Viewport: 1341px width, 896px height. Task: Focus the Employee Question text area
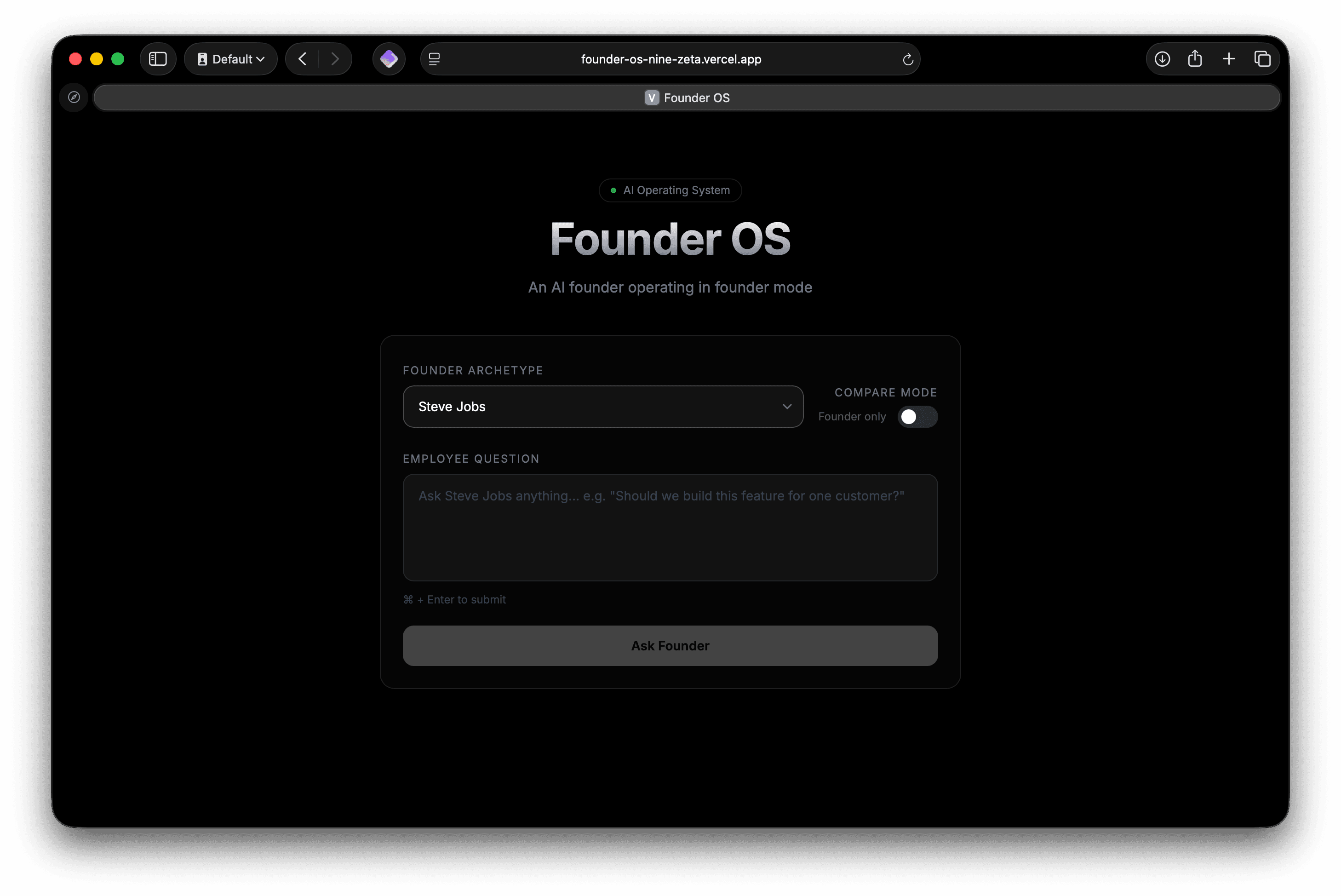coord(670,527)
